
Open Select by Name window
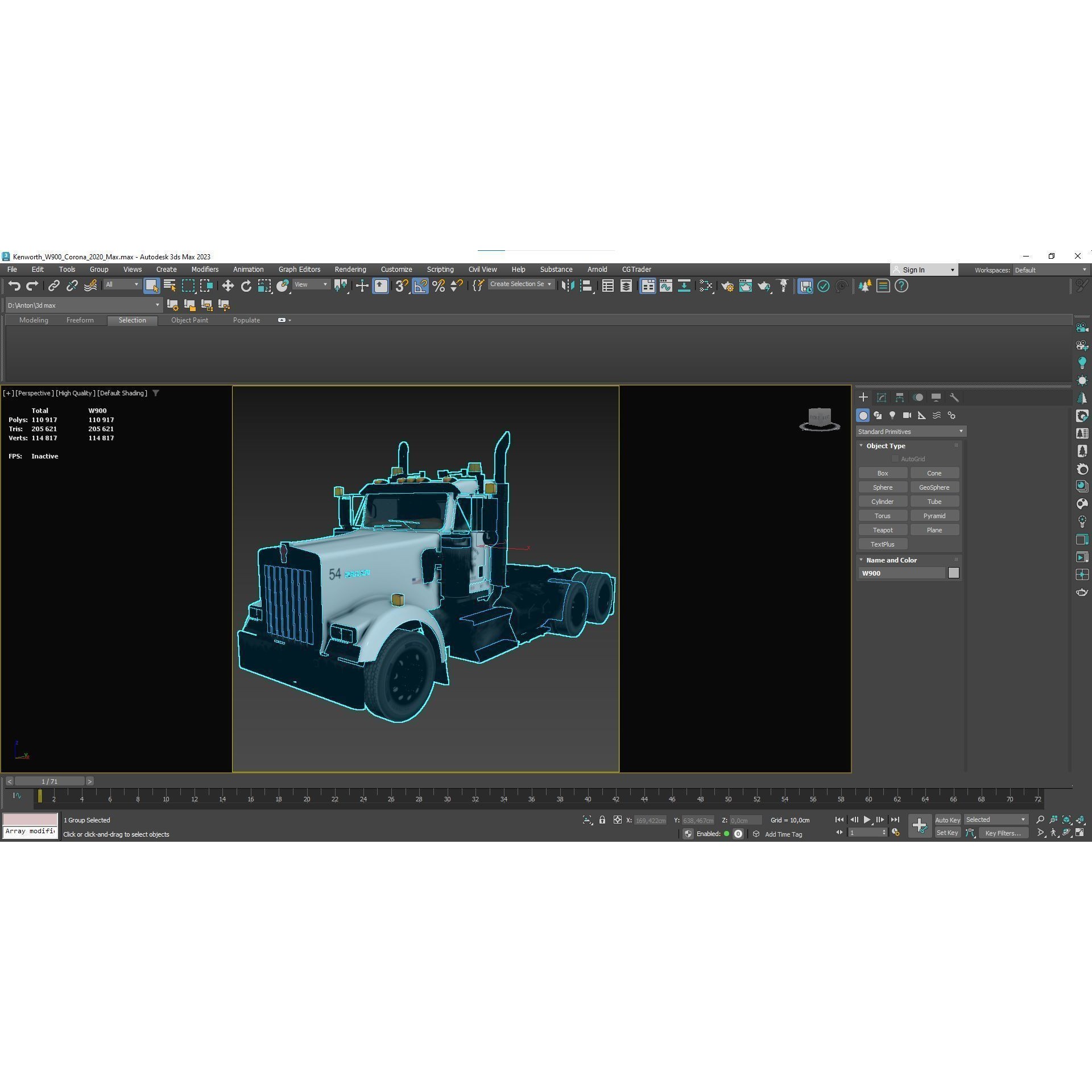click(x=170, y=286)
